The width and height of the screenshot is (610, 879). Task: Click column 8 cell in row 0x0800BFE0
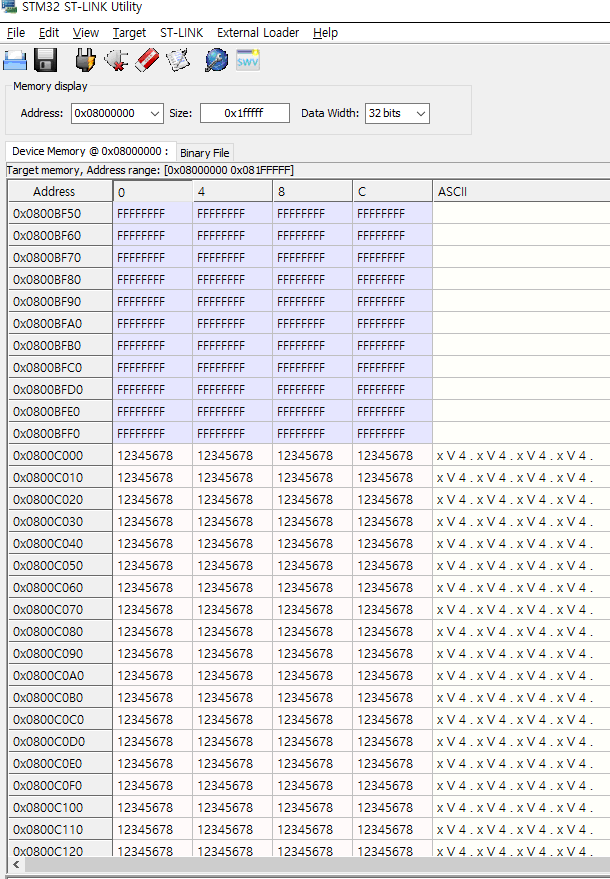(313, 411)
